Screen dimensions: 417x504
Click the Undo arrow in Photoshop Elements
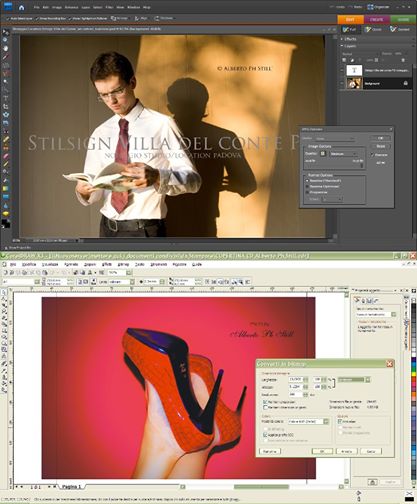point(339,7)
